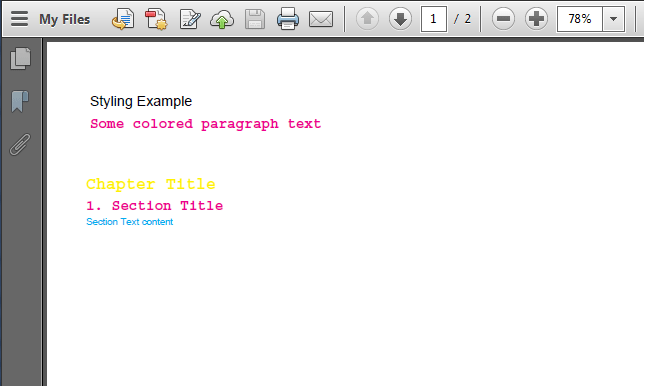Open the hamburger menu beside My Files

19,19
